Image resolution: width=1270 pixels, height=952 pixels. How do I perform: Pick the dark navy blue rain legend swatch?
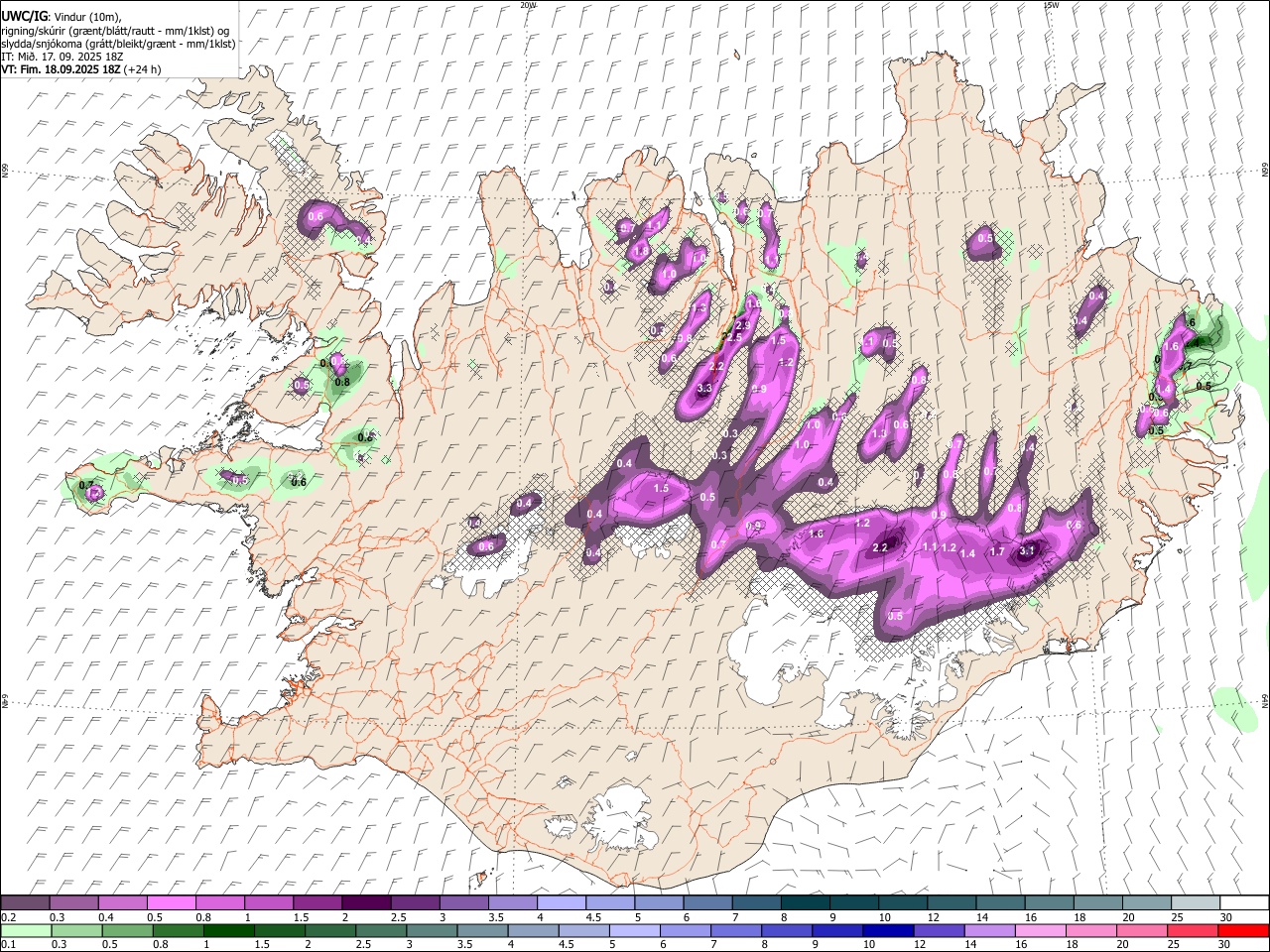coord(888,930)
